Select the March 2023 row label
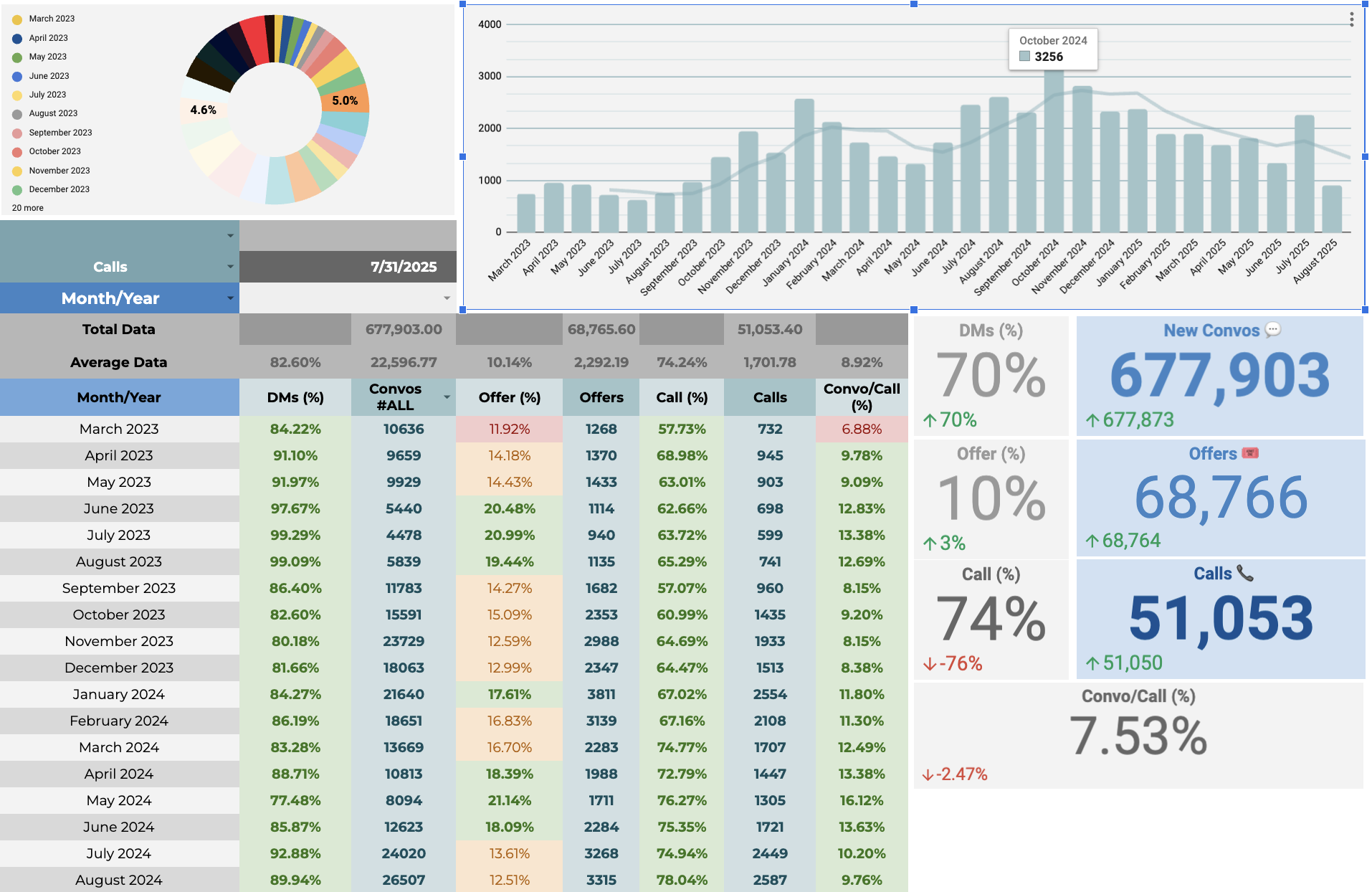Viewport: 1372px width, 892px height. pos(119,429)
